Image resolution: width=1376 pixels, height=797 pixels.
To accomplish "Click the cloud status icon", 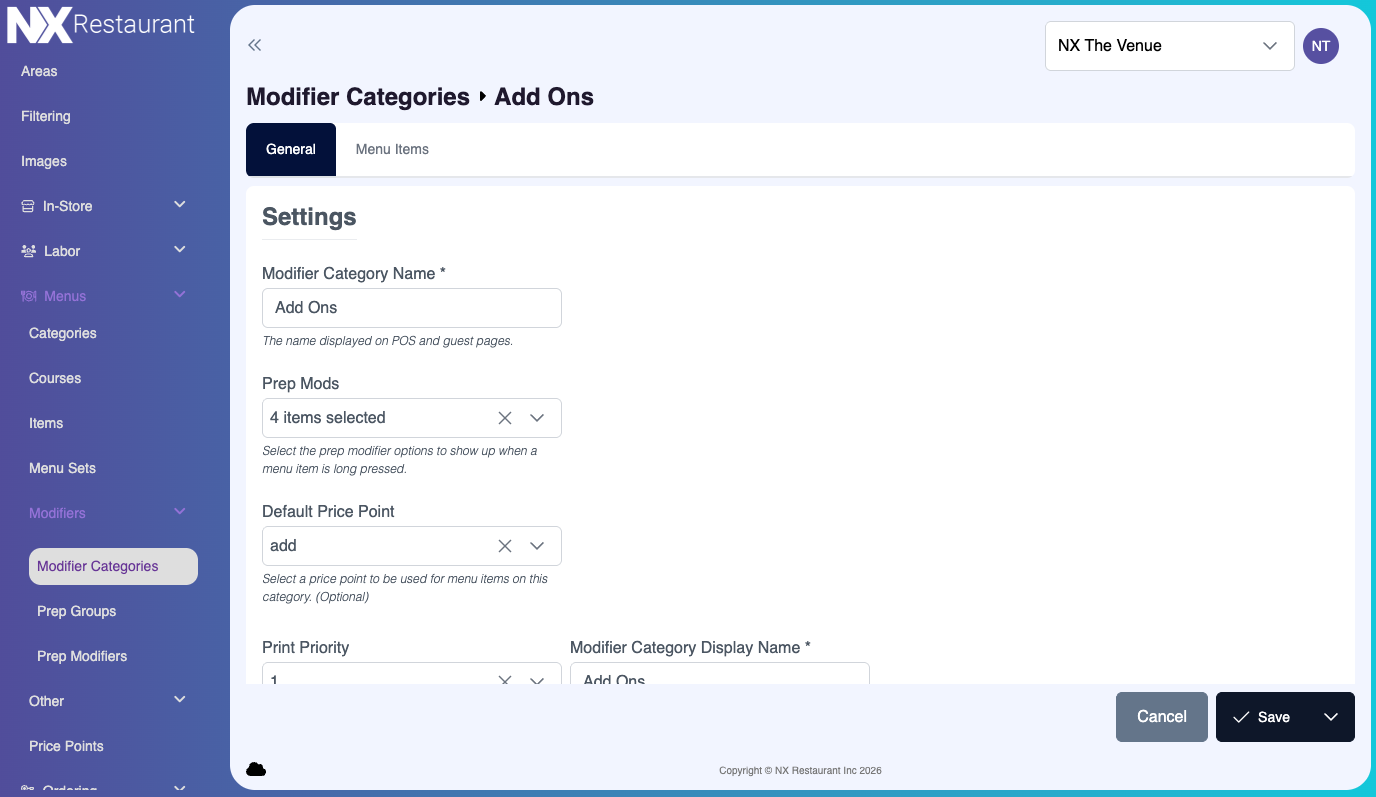I will coord(256,769).
